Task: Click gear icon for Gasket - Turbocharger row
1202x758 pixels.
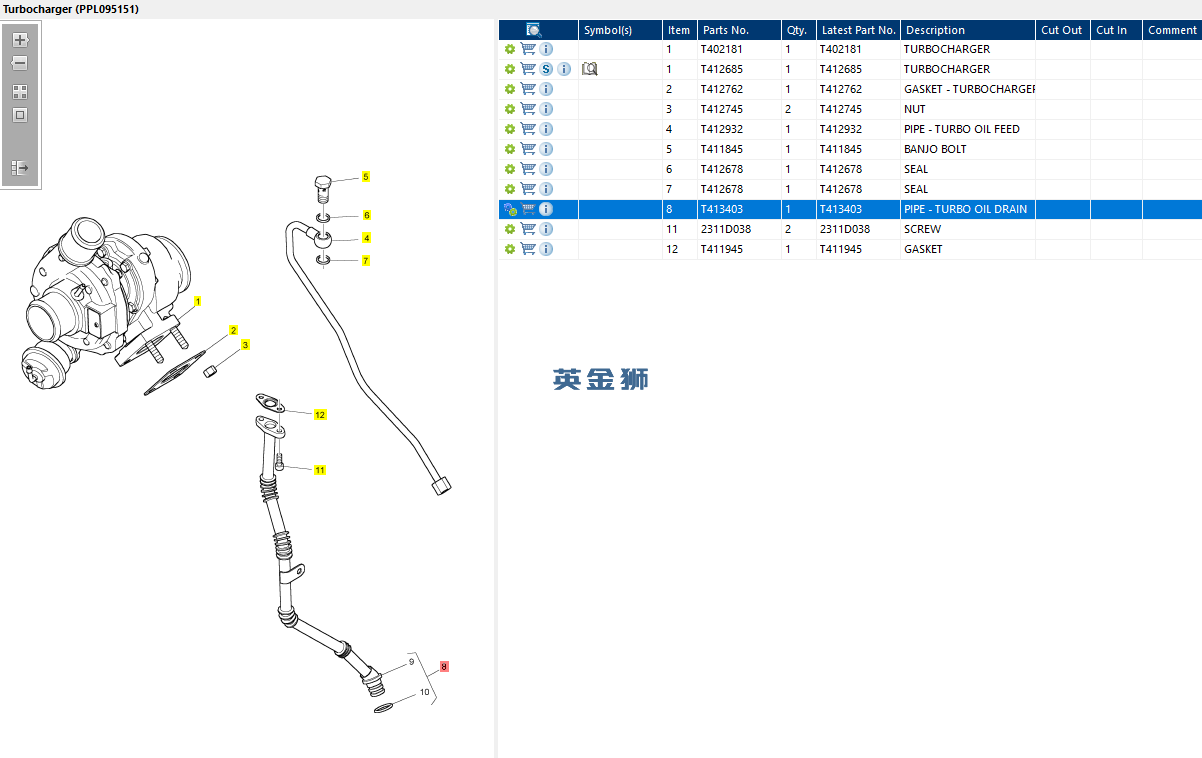Action: click(510, 89)
